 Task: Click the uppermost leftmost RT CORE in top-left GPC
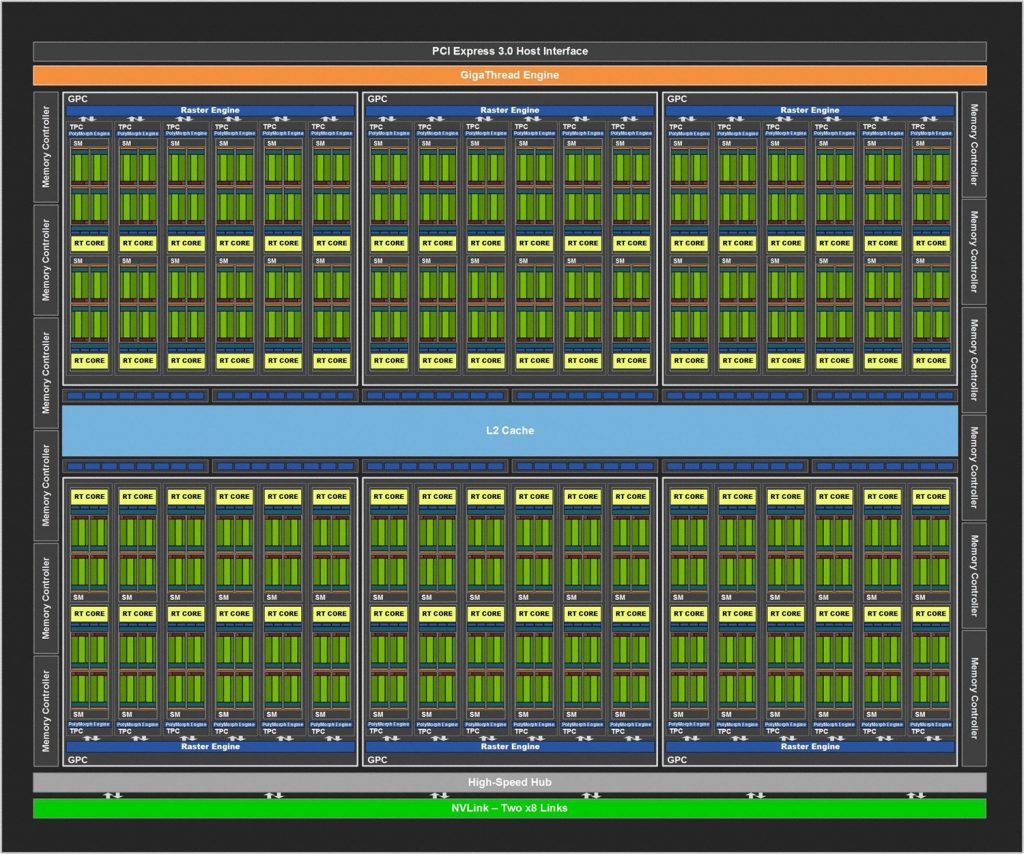tap(88, 243)
